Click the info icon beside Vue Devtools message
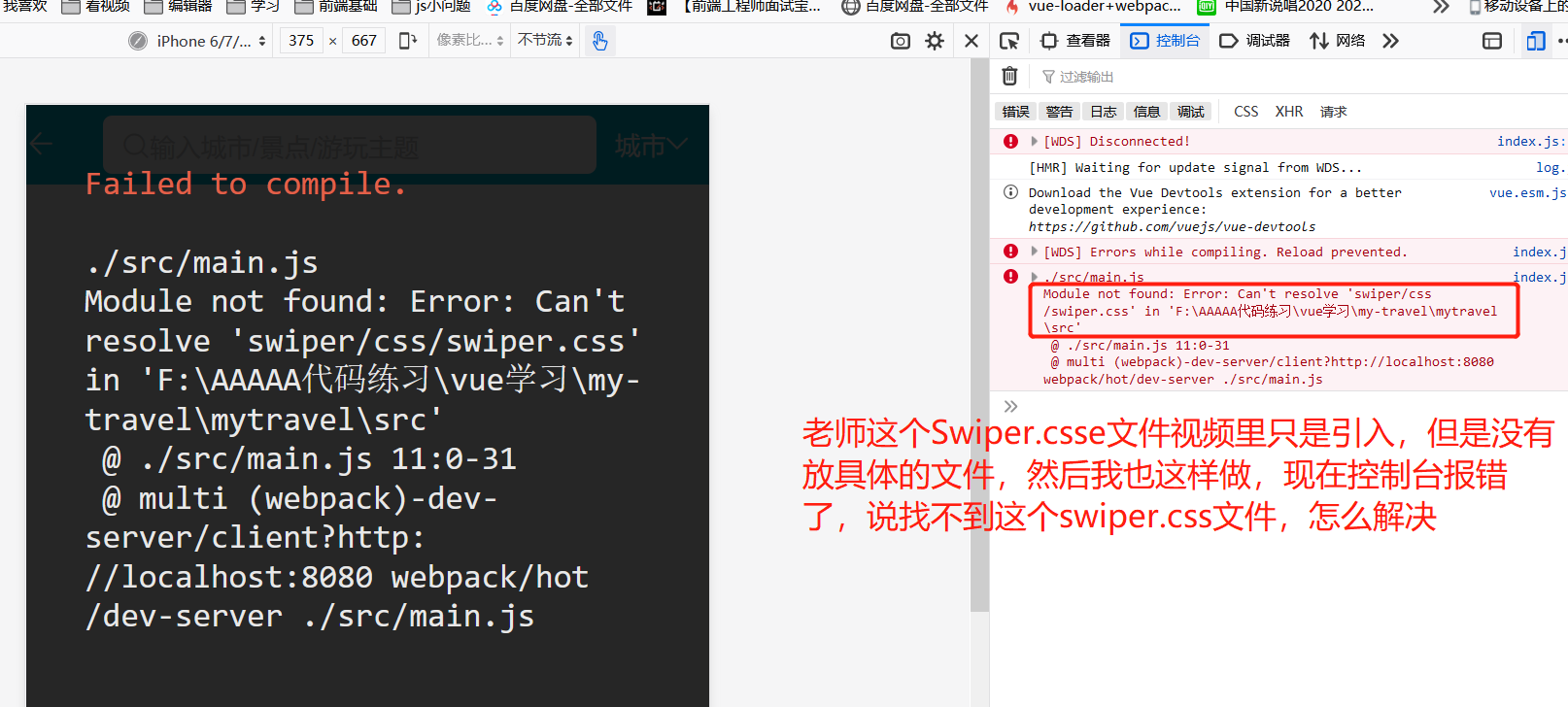The width and height of the screenshot is (1568, 707). point(1010,192)
